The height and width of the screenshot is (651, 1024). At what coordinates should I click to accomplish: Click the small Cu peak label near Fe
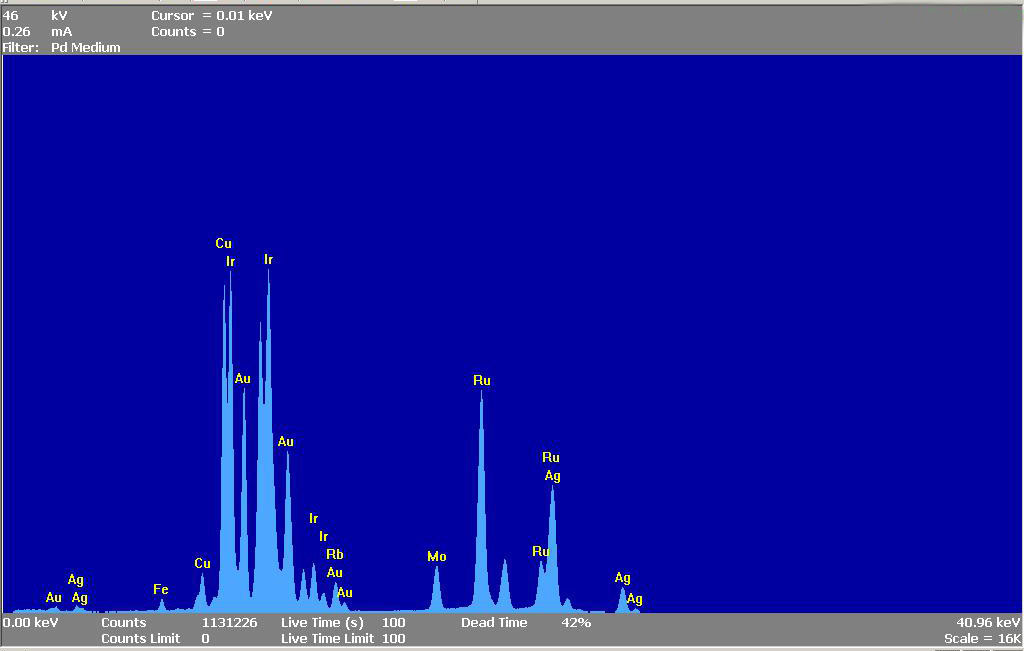202,564
